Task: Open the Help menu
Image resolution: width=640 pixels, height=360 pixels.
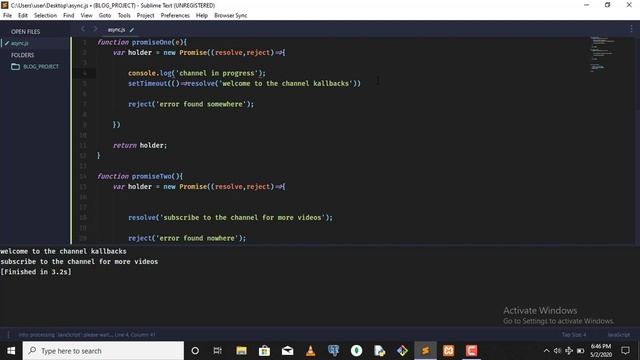Action: point(202,16)
